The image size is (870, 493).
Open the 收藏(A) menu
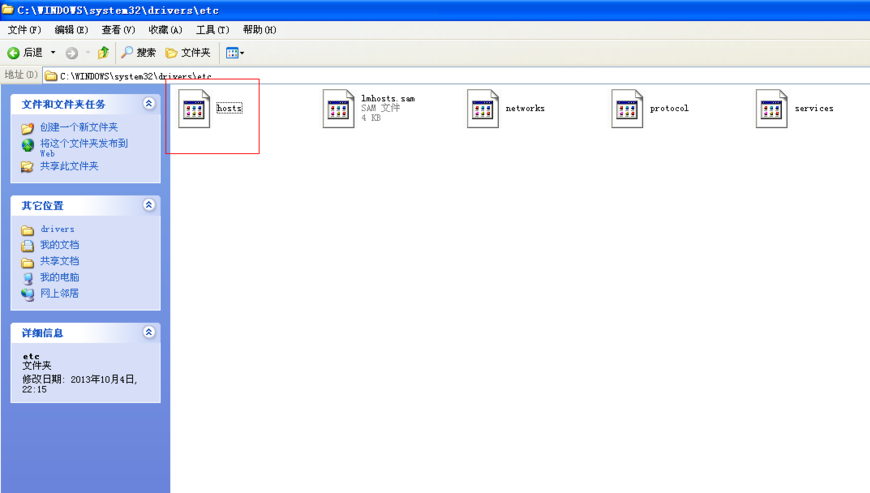click(x=165, y=29)
